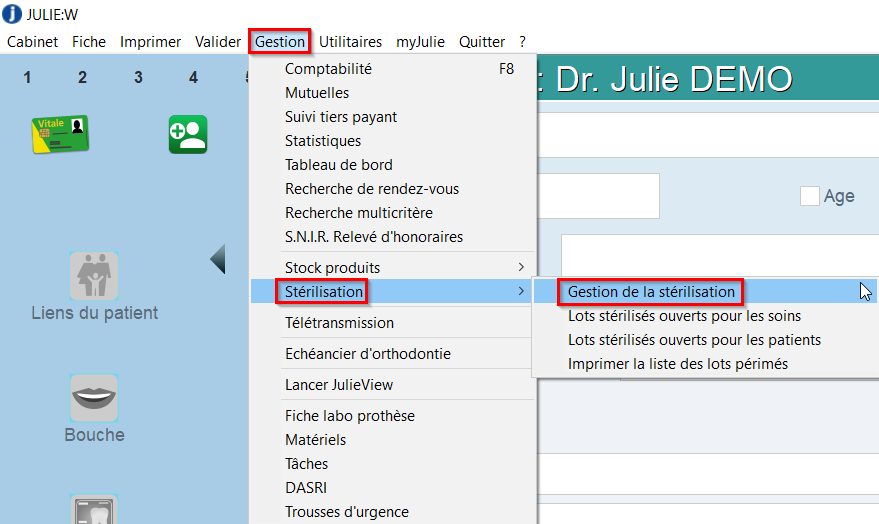
Task: Open the Valider menu
Action: [218, 42]
